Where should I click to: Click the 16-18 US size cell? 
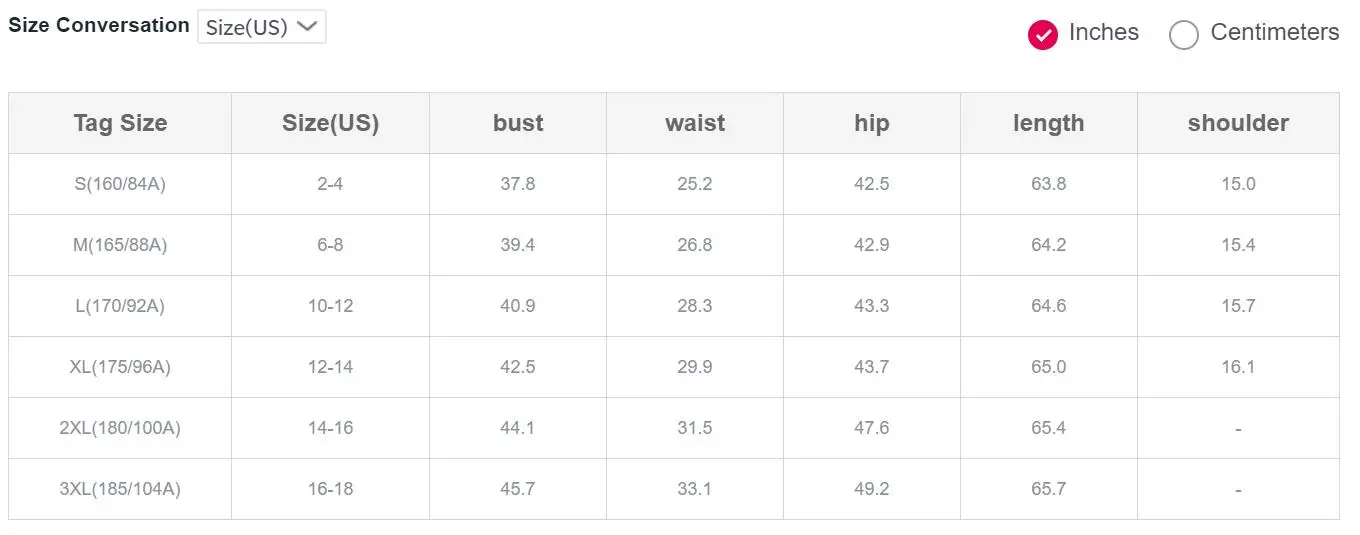(x=330, y=489)
